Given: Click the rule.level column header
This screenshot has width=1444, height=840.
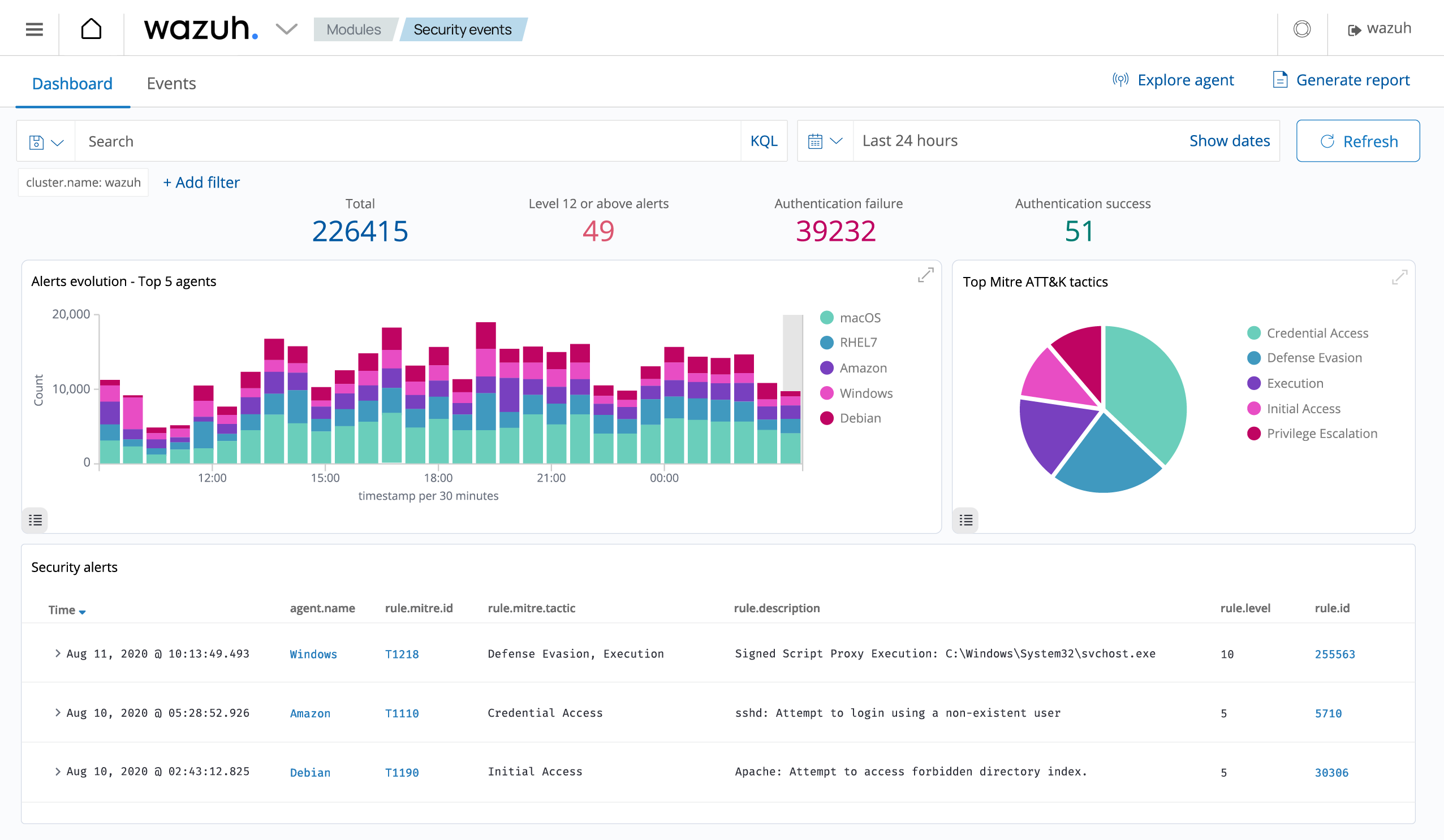Looking at the screenshot, I should point(1245,609).
